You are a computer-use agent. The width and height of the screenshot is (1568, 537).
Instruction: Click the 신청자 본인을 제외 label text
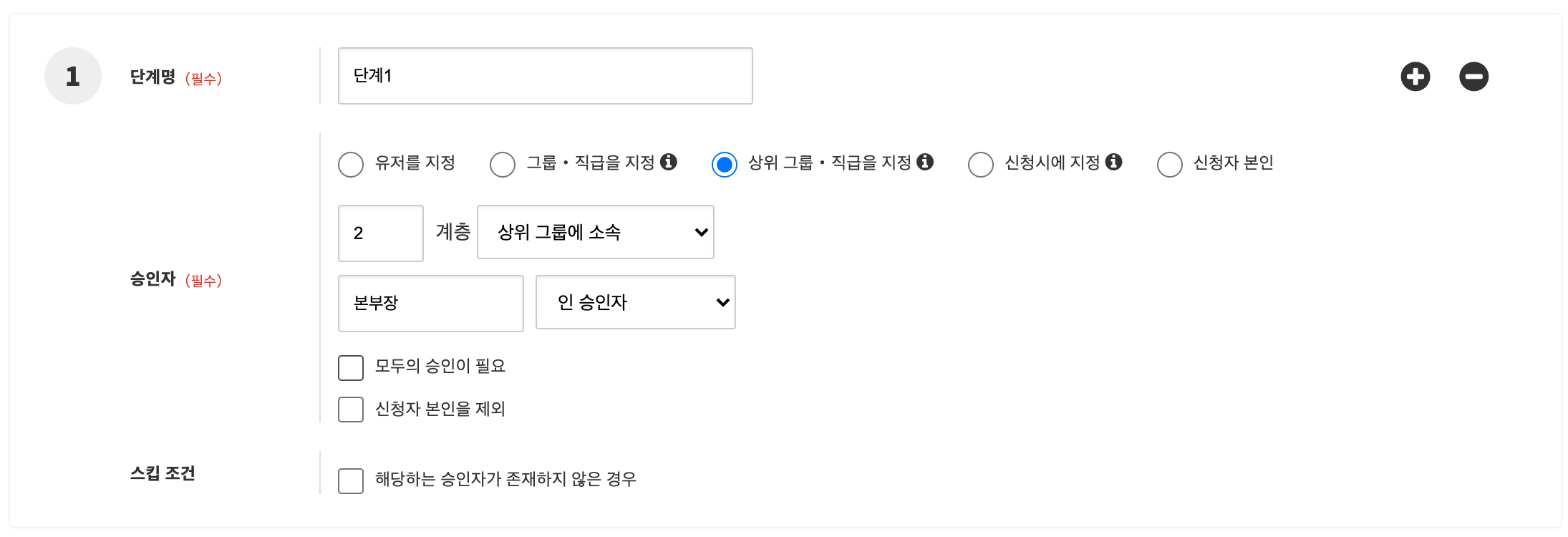coord(440,409)
